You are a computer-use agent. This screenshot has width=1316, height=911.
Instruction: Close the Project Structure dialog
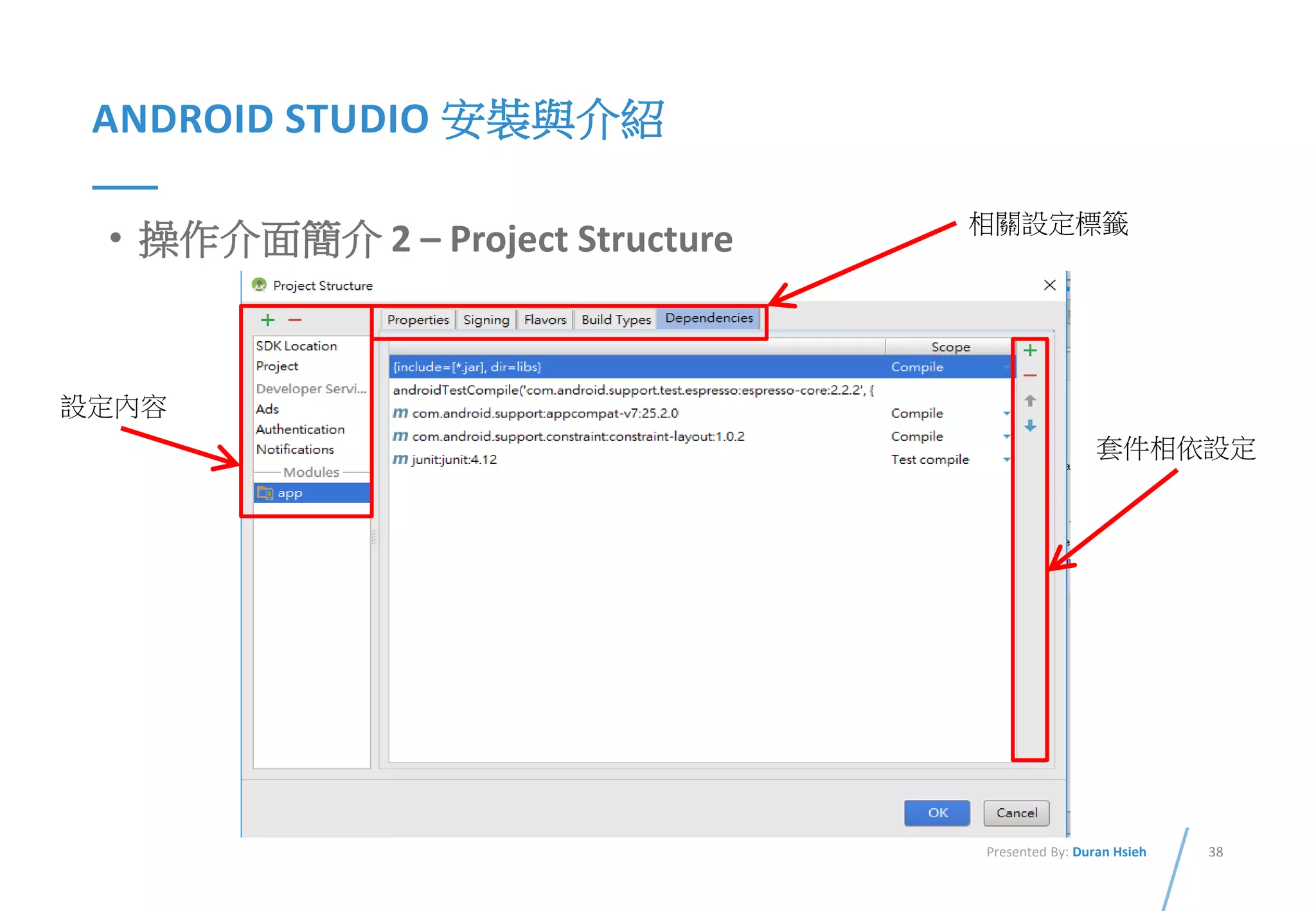(x=1049, y=285)
